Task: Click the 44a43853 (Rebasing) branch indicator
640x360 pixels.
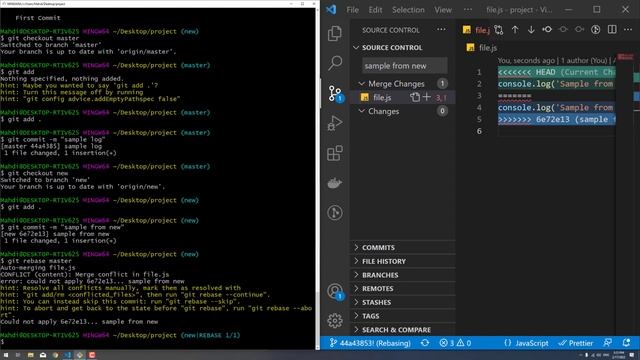Action: (x=370, y=343)
